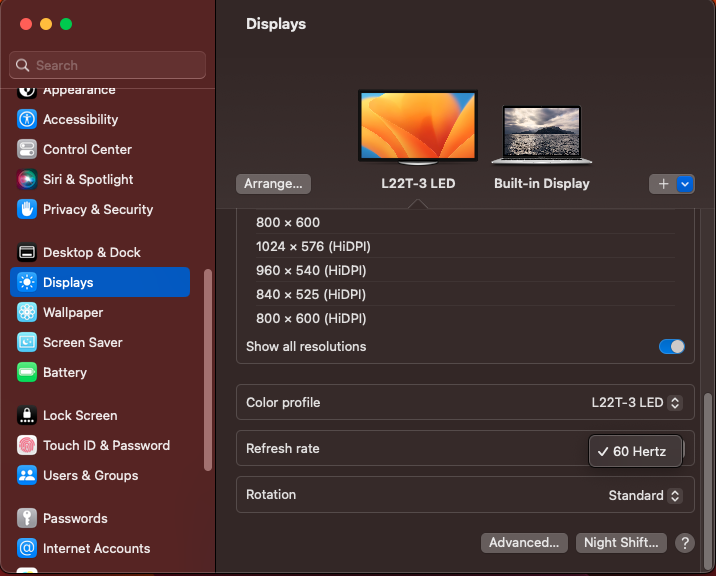Viewport: 716px width, 576px height.
Task: Click the magnifier icon in Search
Action: (x=22, y=65)
